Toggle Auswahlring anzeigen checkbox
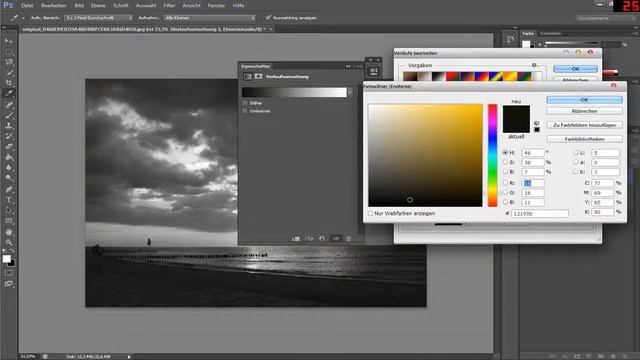Viewport: 640px width, 360px height. coord(268,18)
